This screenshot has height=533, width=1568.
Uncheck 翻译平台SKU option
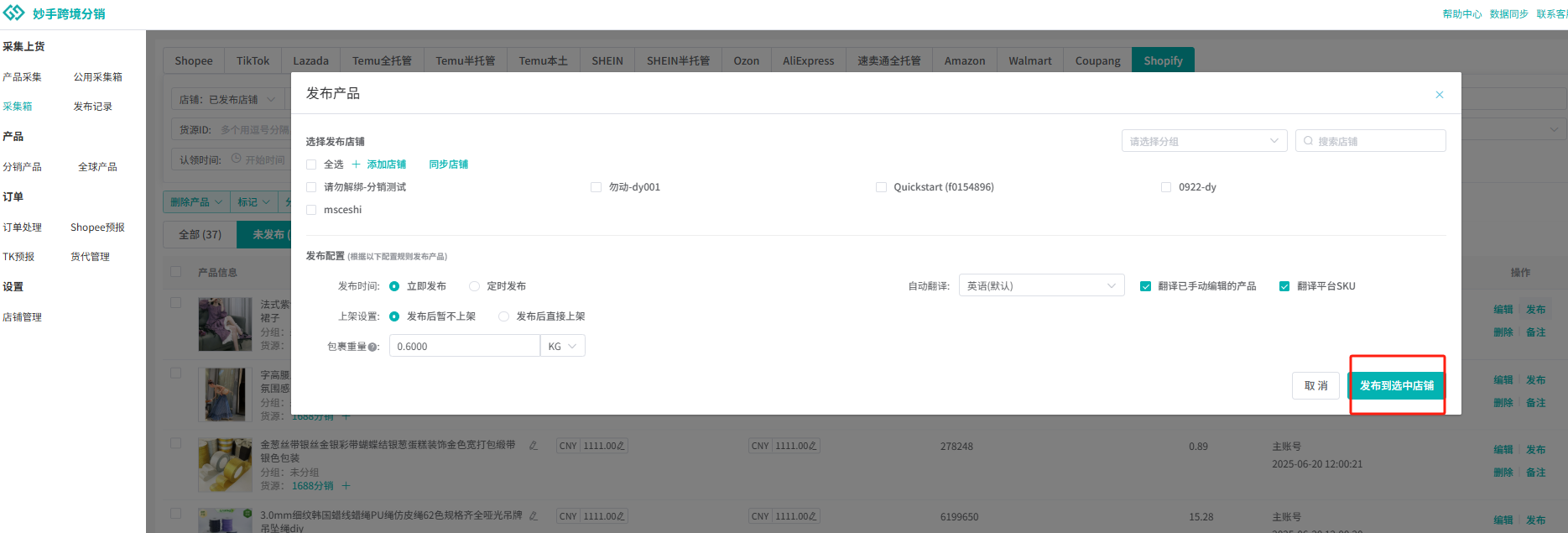tap(1284, 286)
